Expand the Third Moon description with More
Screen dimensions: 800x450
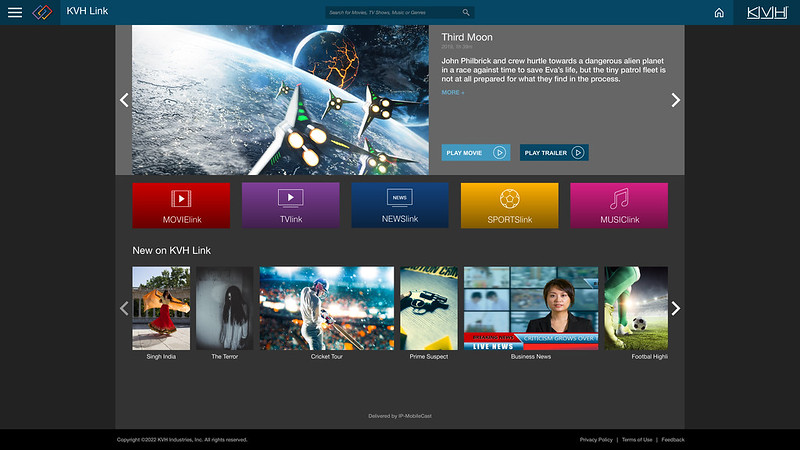[453, 93]
